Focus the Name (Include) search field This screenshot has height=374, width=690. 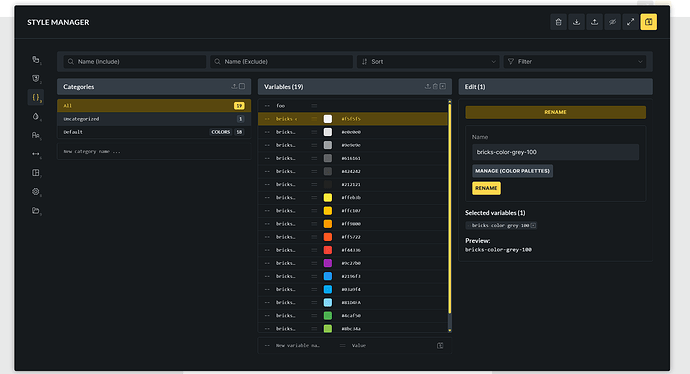point(135,62)
